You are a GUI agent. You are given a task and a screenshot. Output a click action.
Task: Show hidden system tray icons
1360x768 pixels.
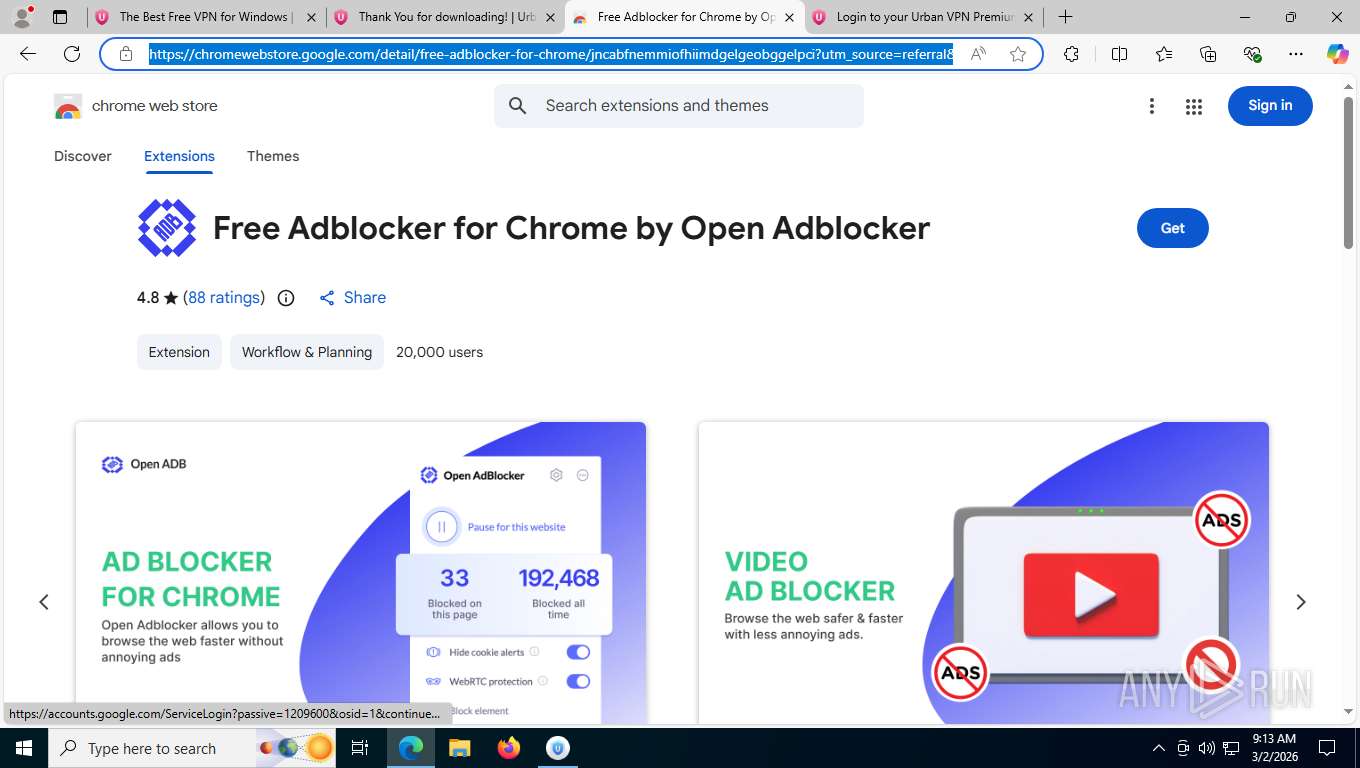pos(1159,748)
